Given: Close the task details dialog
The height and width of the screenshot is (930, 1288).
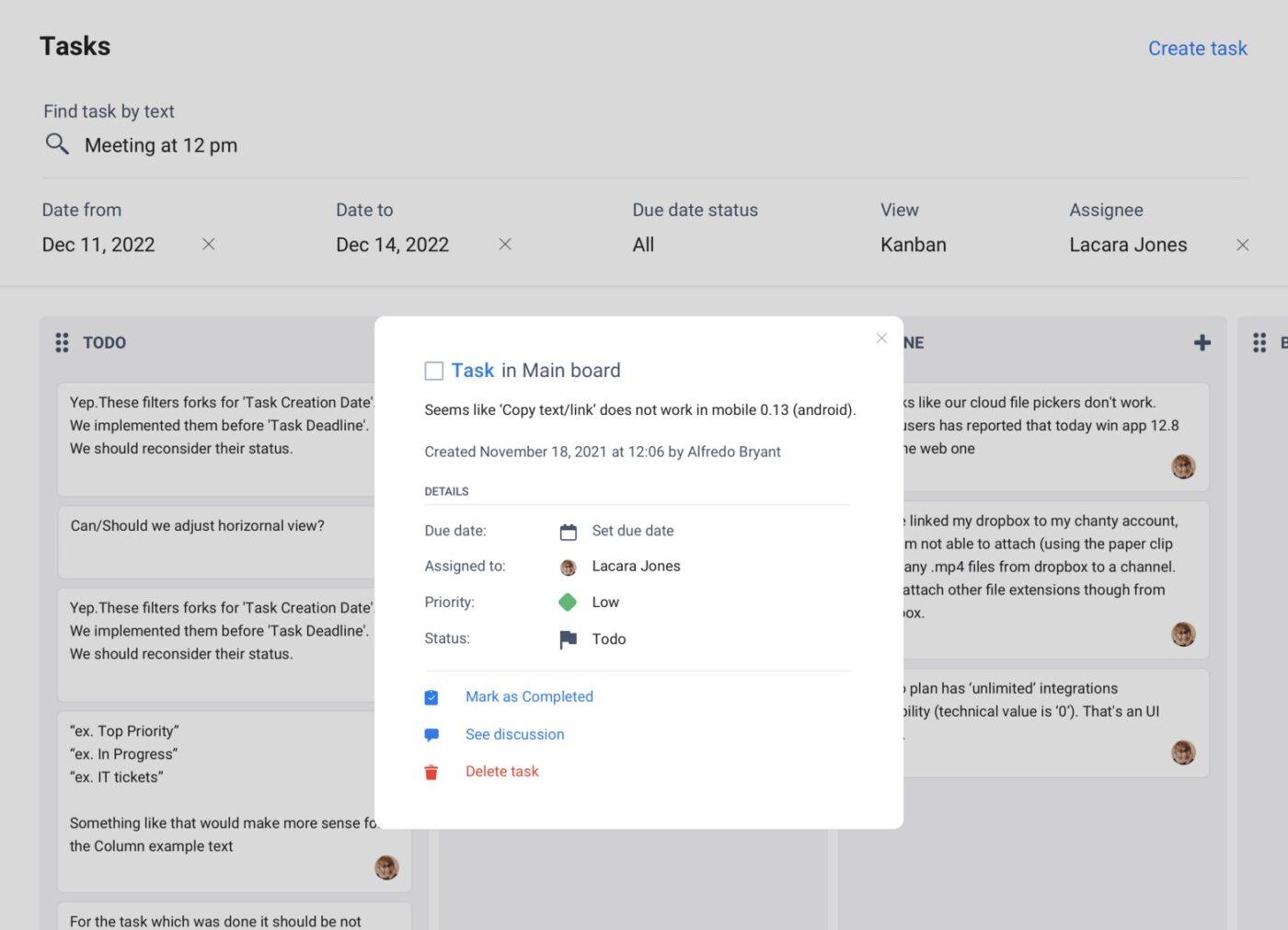Looking at the screenshot, I should [881, 339].
